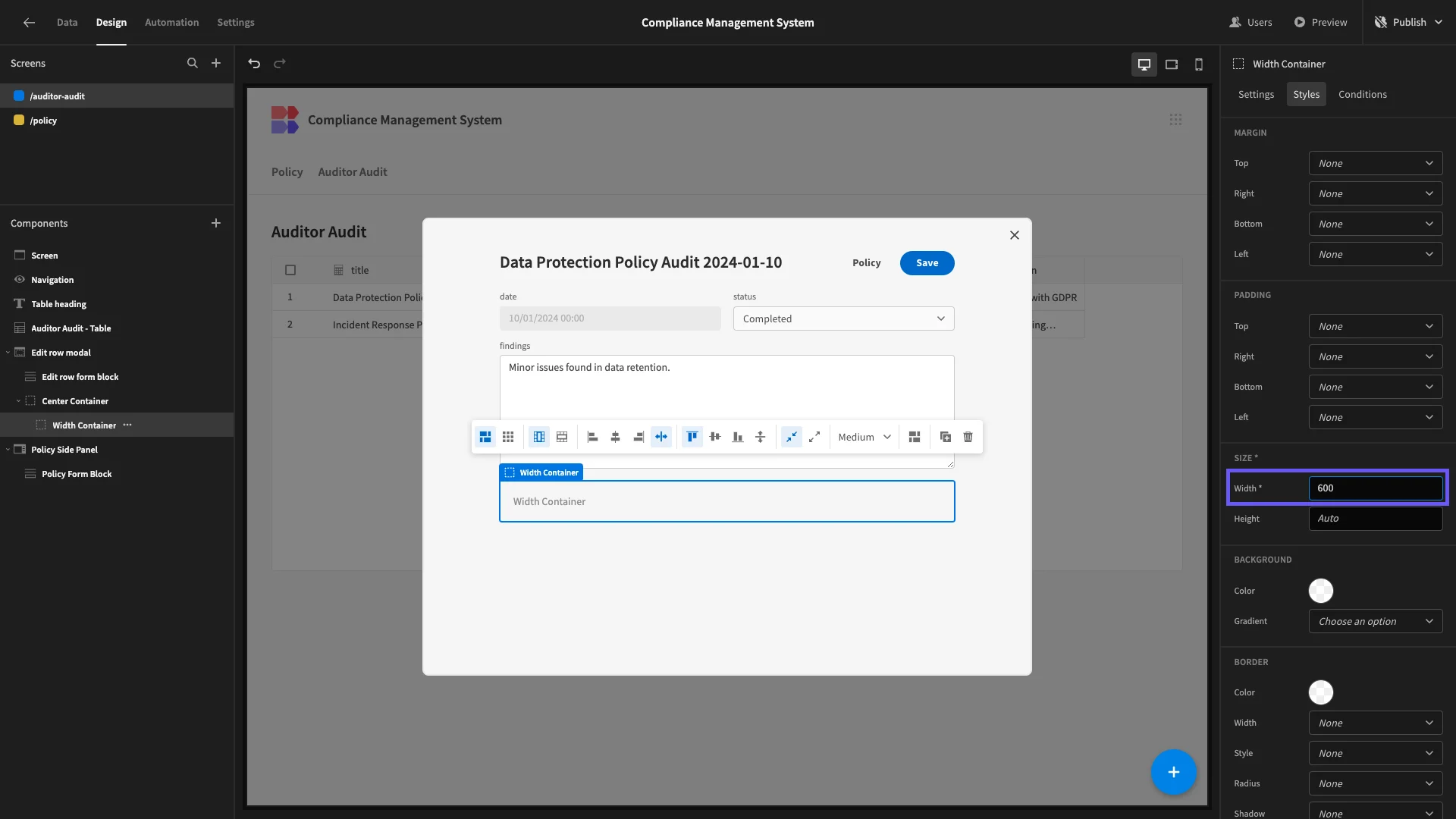Click the grow expand arrows icon

point(814,437)
